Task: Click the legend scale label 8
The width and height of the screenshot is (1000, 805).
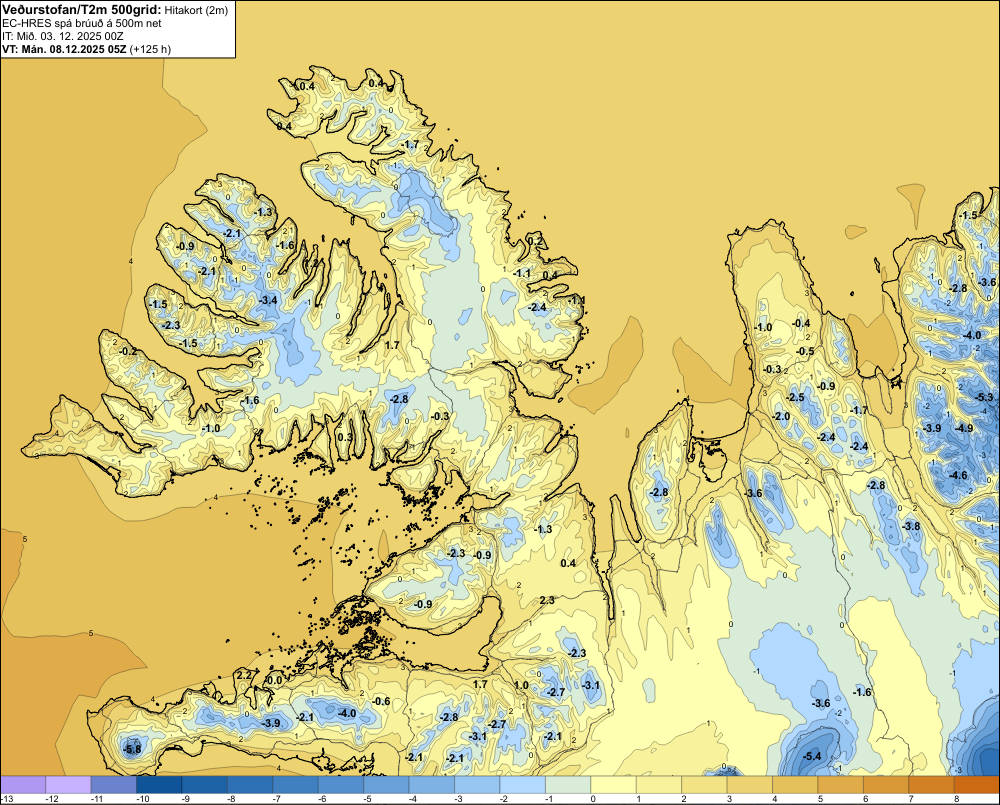Action: pyautogui.click(x=957, y=799)
